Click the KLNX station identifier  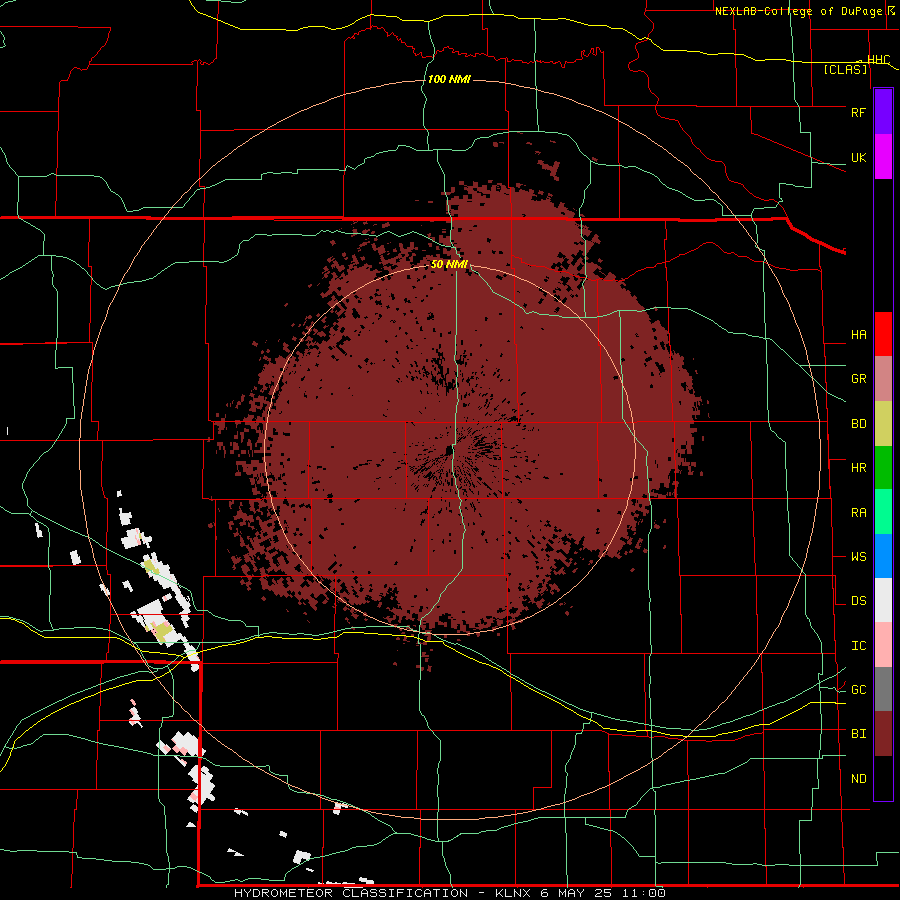coord(515,893)
